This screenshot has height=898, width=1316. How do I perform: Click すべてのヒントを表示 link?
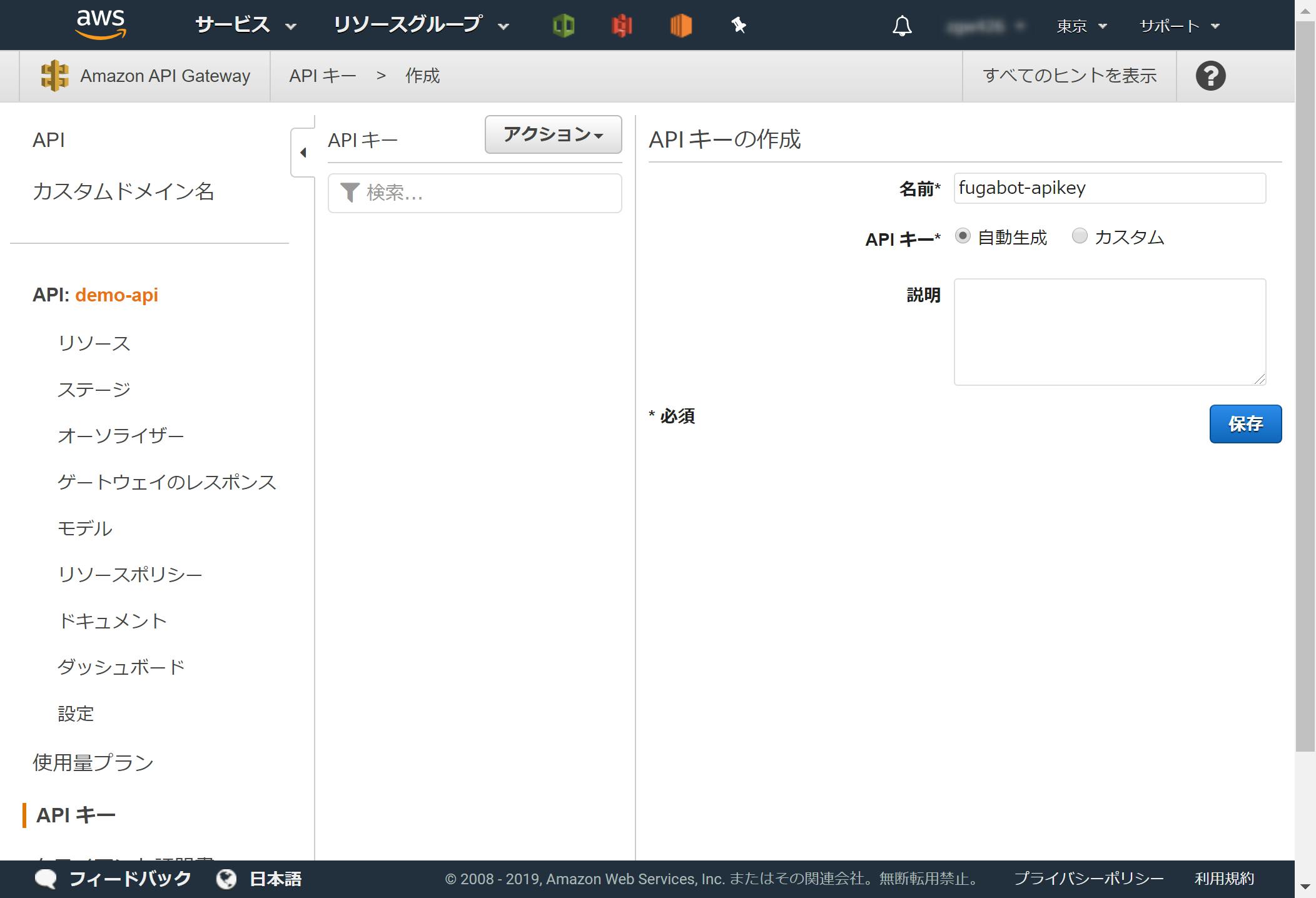tap(1069, 76)
